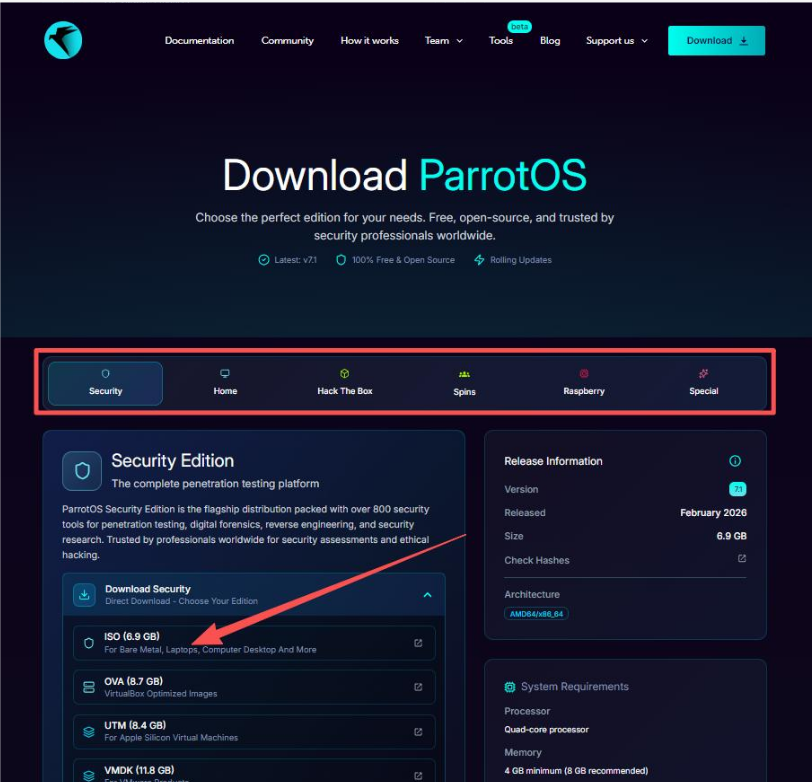Viewport: 812px width, 782px height.
Task: Click the Download Security arrow icon
Action: pyautogui.click(x=84, y=595)
